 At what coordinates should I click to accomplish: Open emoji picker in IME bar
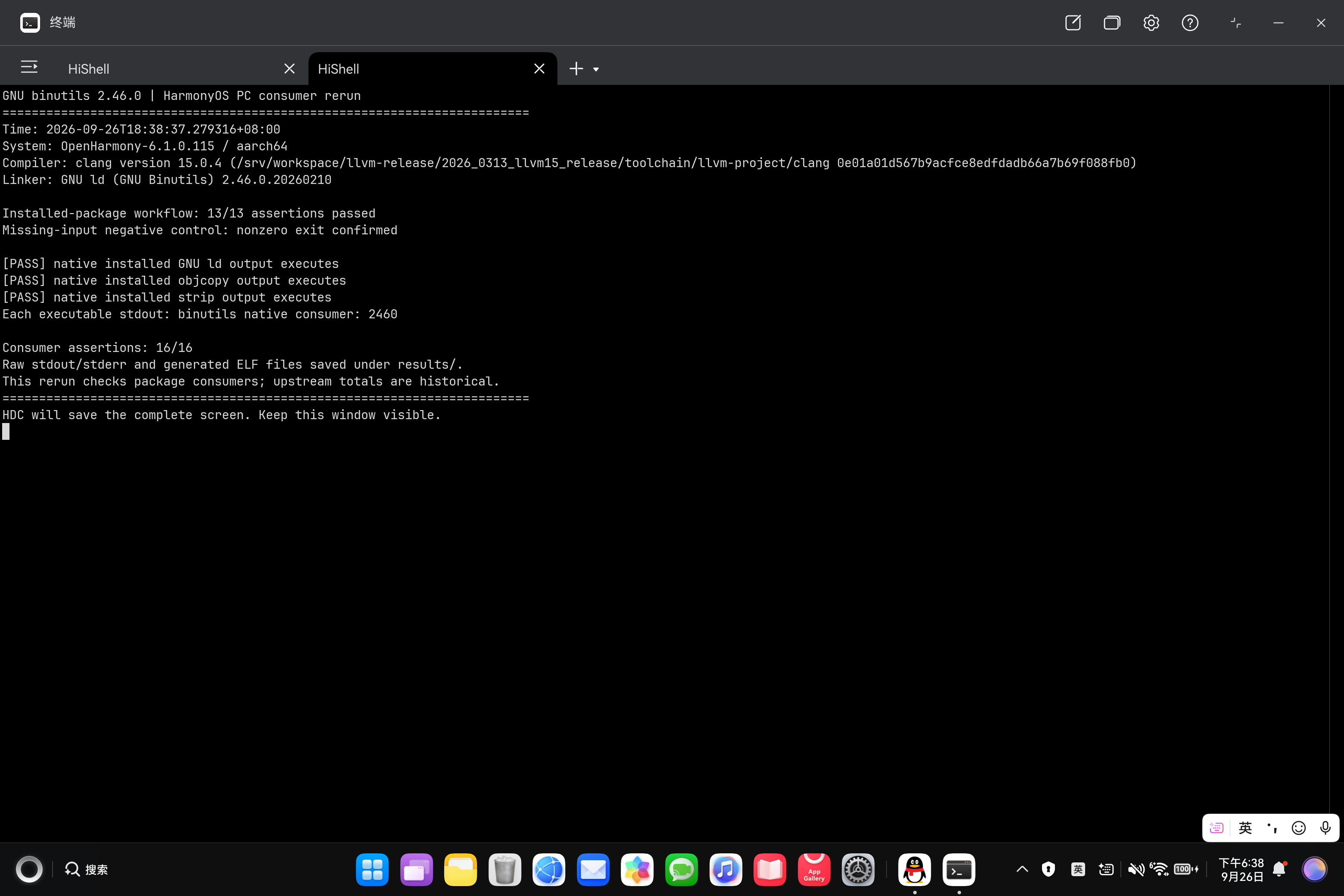click(1299, 828)
